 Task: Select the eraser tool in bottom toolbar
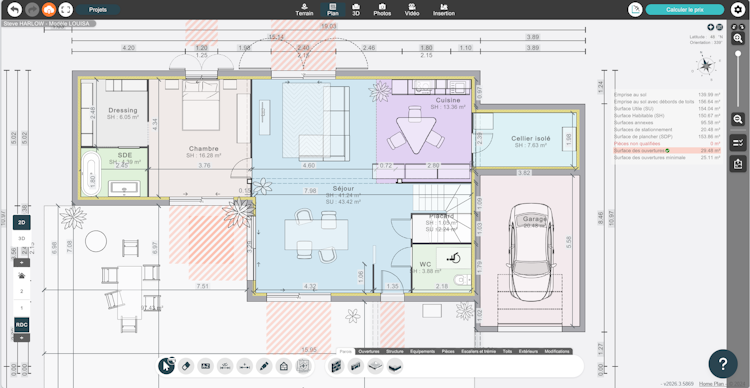186,366
